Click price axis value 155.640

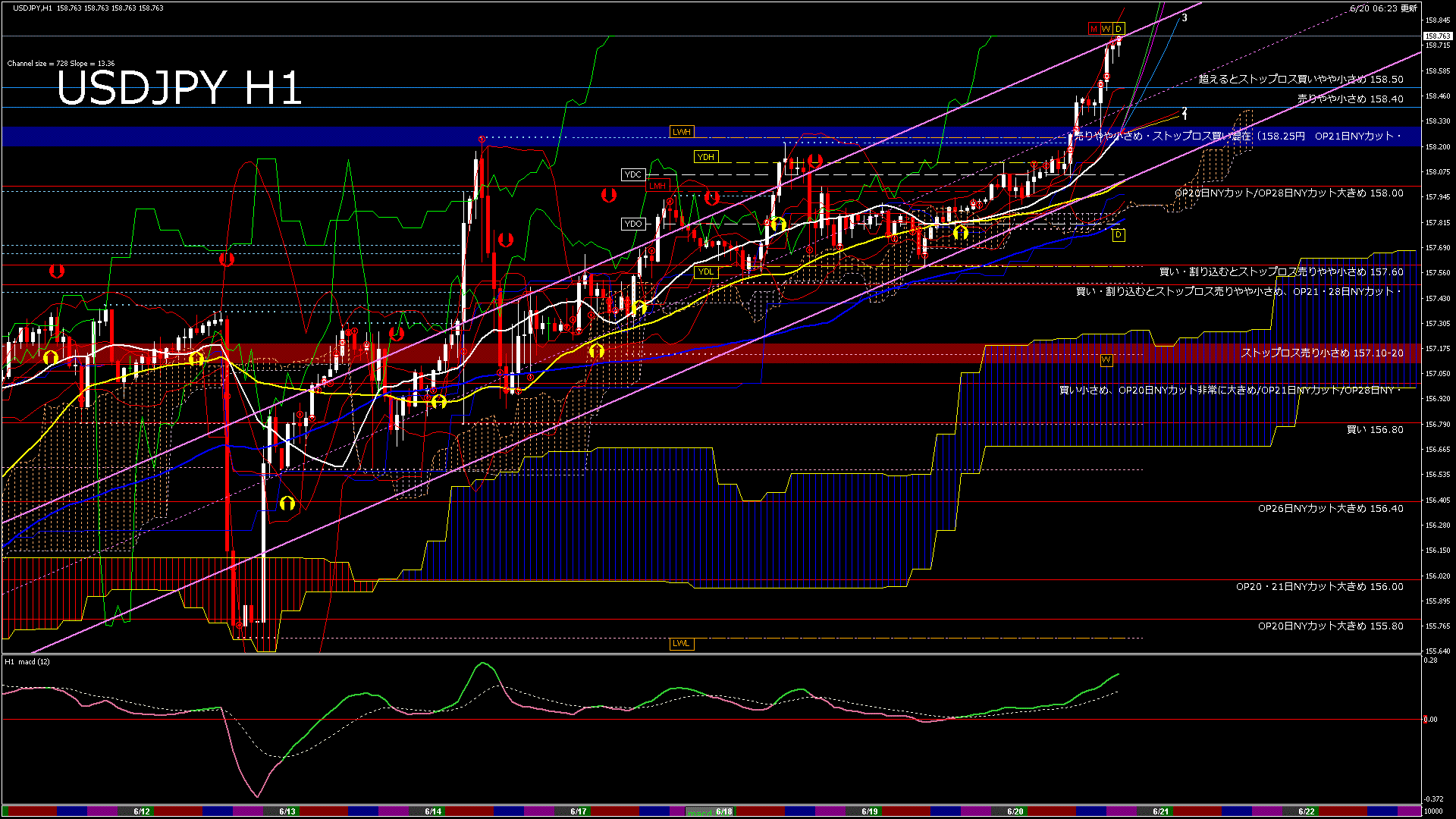[x=1438, y=651]
